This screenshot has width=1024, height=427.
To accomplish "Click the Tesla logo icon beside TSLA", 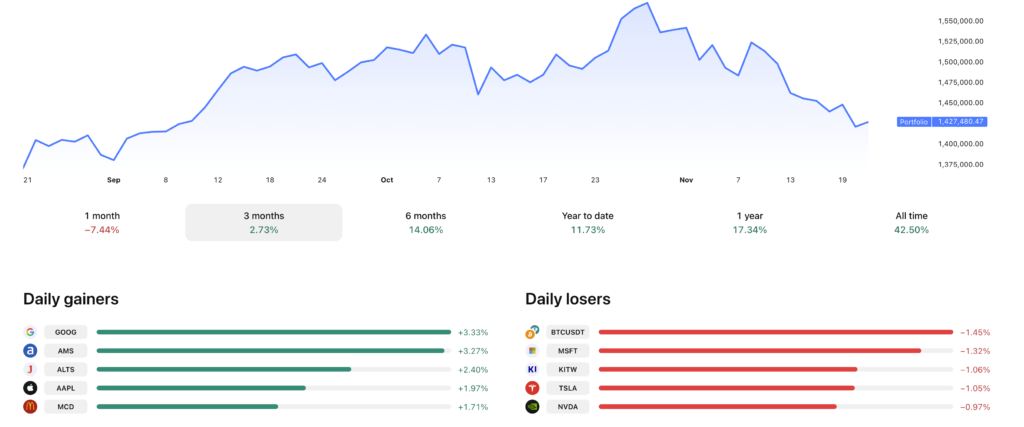I will tap(533, 388).
